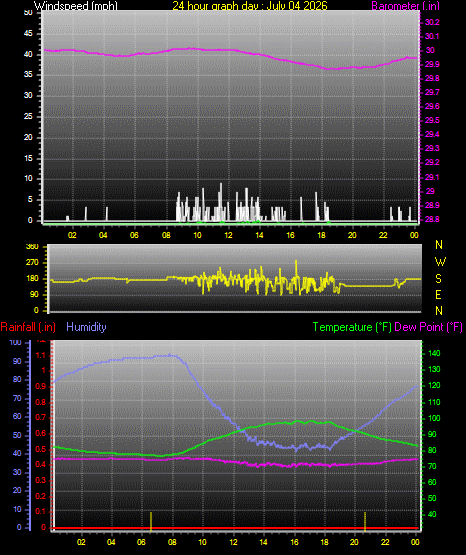Select the 'Rainfall (.in)' legend label
466x555 pixels.
(x=28, y=327)
